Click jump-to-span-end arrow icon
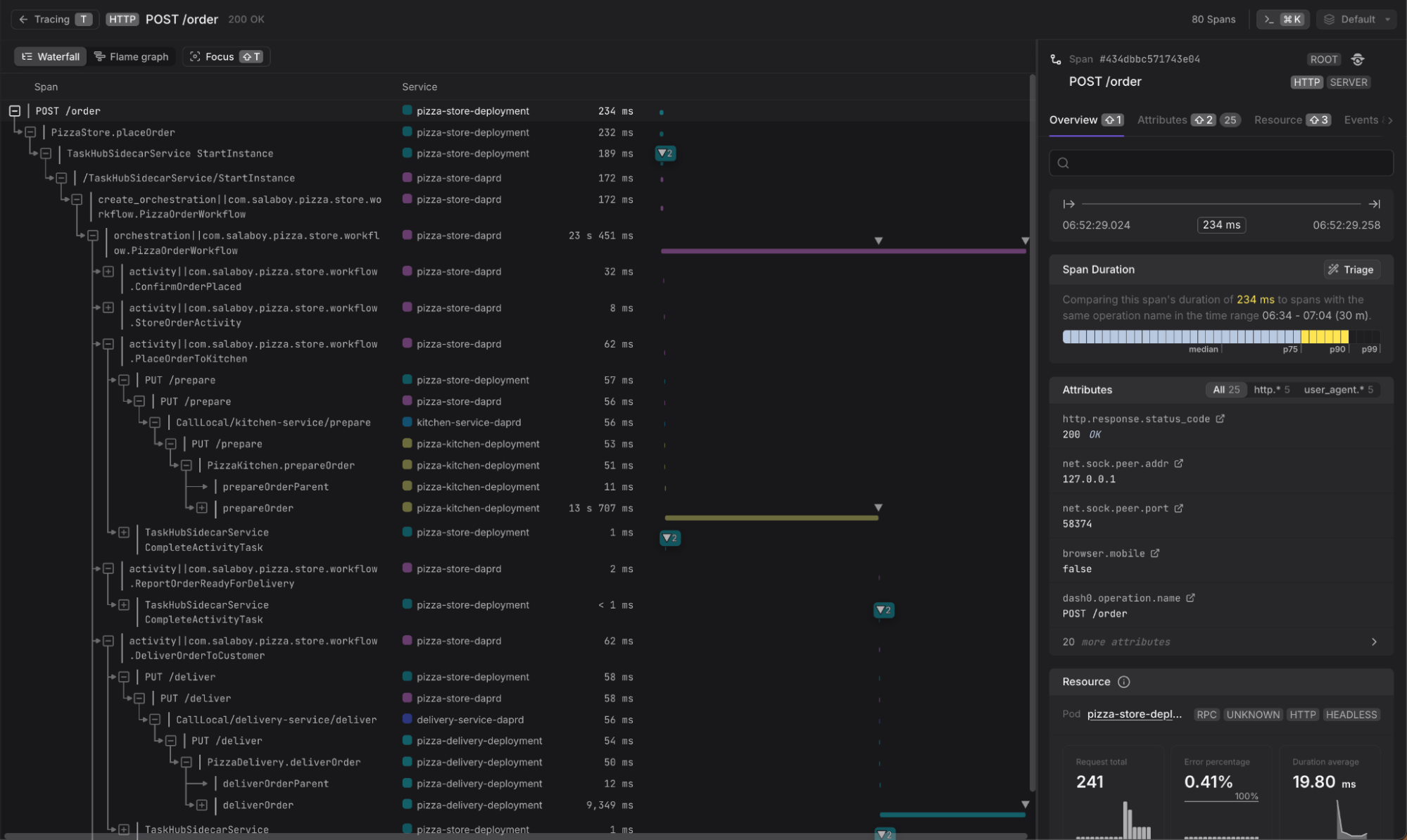This screenshot has height=840, width=1407. 1373,204
